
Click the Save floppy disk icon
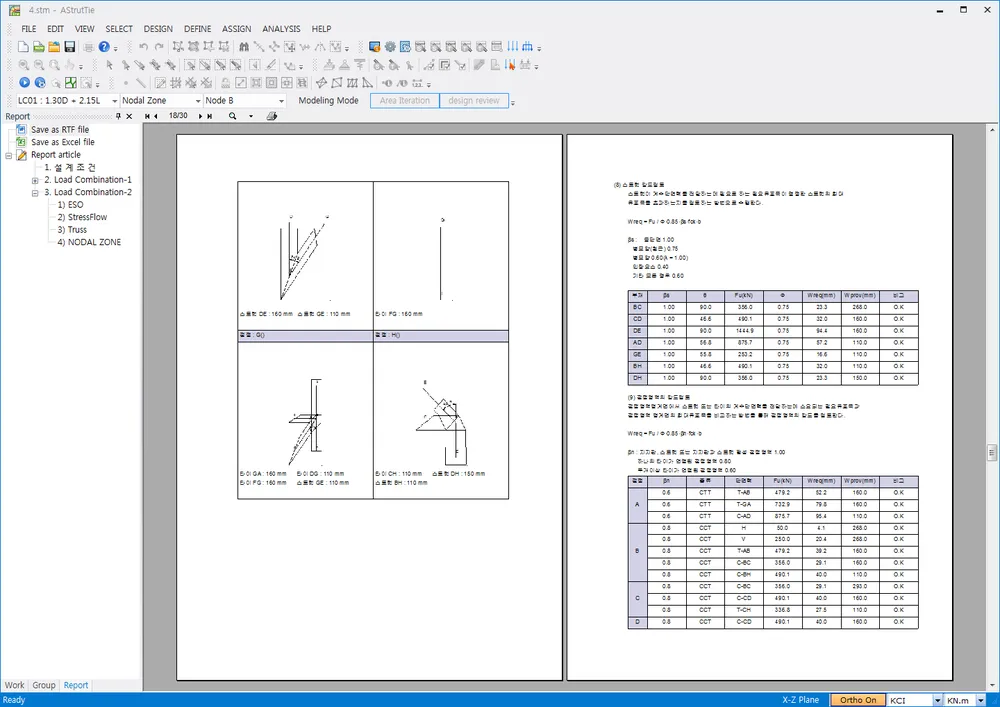tap(70, 47)
